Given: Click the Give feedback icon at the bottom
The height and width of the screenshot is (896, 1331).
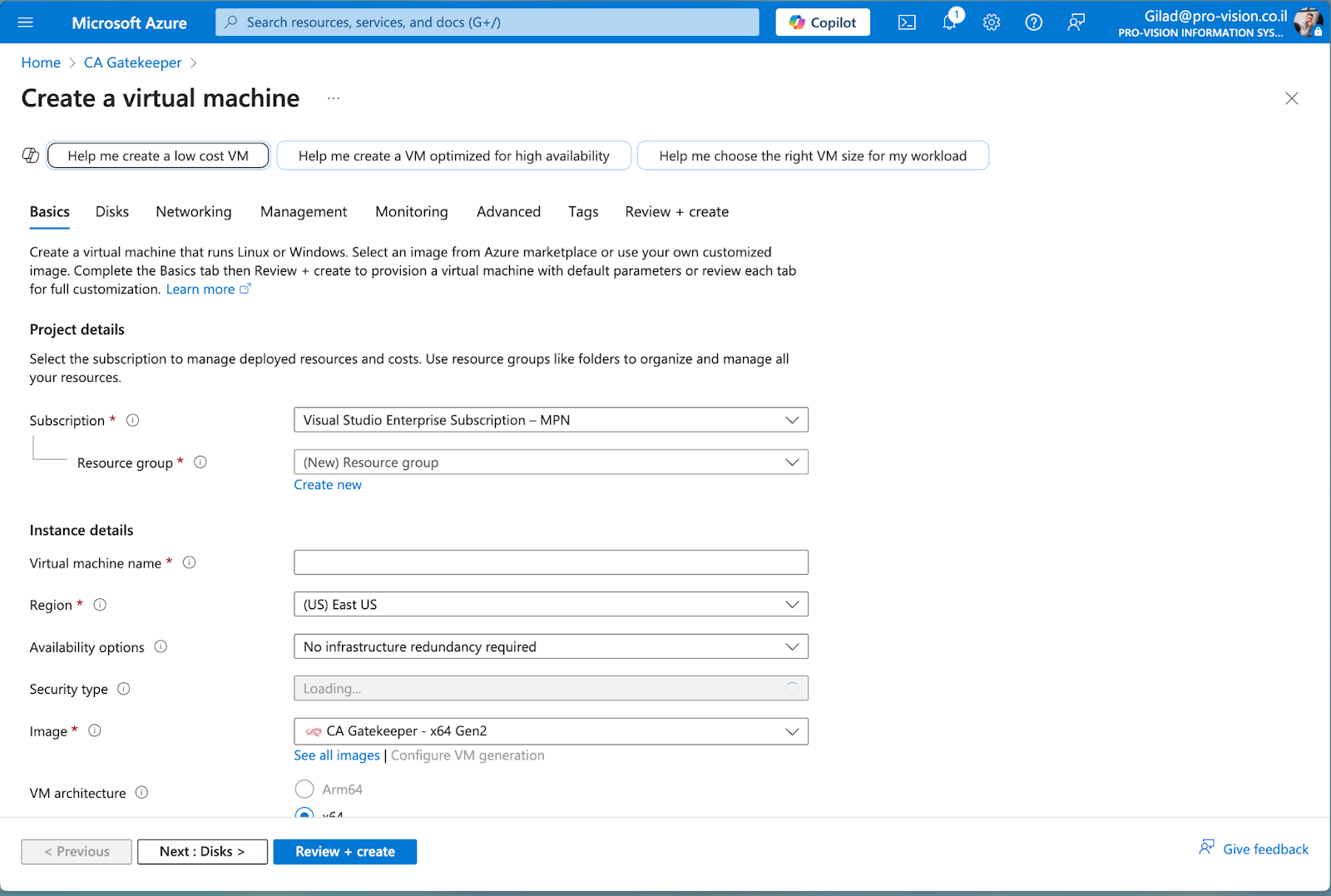Looking at the screenshot, I should tap(1206, 847).
